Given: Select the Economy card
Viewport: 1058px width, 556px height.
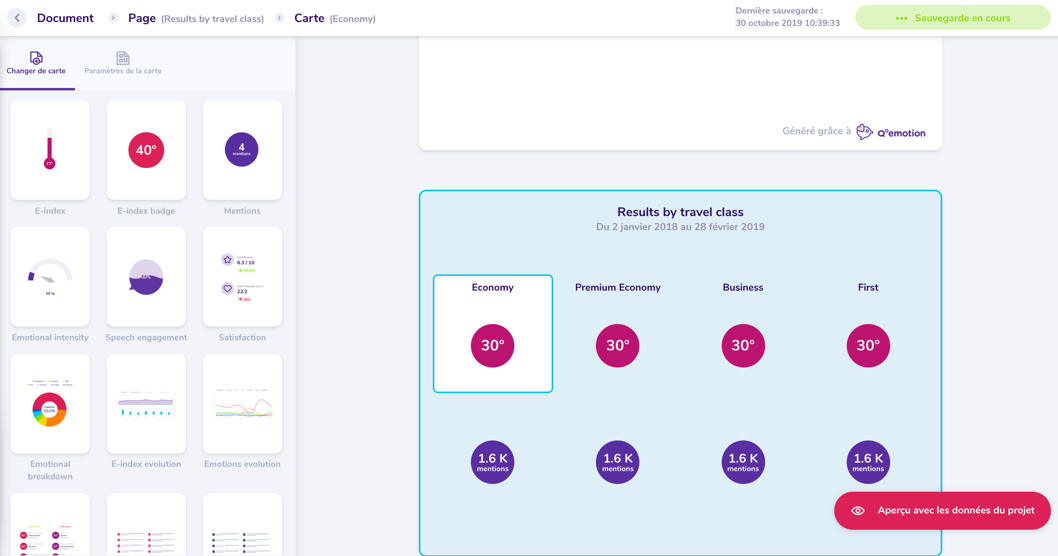Looking at the screenshot, I should 493,333.
